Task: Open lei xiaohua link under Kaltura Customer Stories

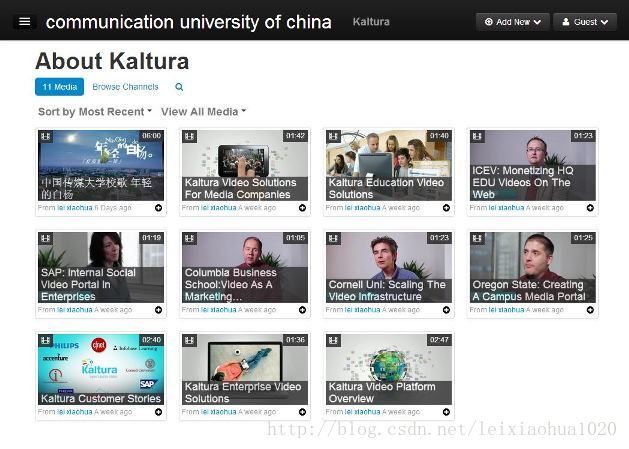Action: 75,412
